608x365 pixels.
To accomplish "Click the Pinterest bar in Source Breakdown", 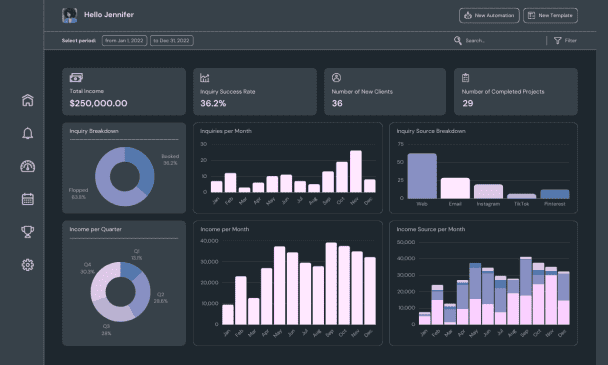I will 555,194.
